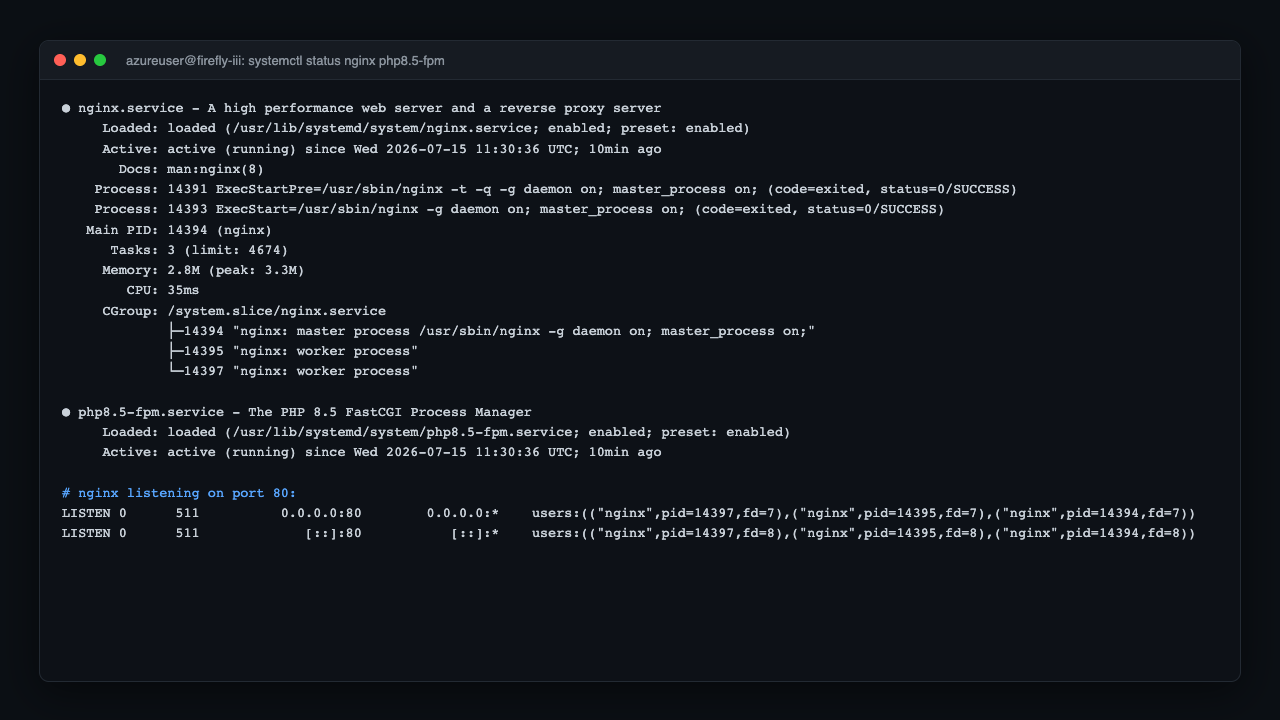Click the 'CPU: 35ms' line
The image size is (1280, 720).
point(163,290)
